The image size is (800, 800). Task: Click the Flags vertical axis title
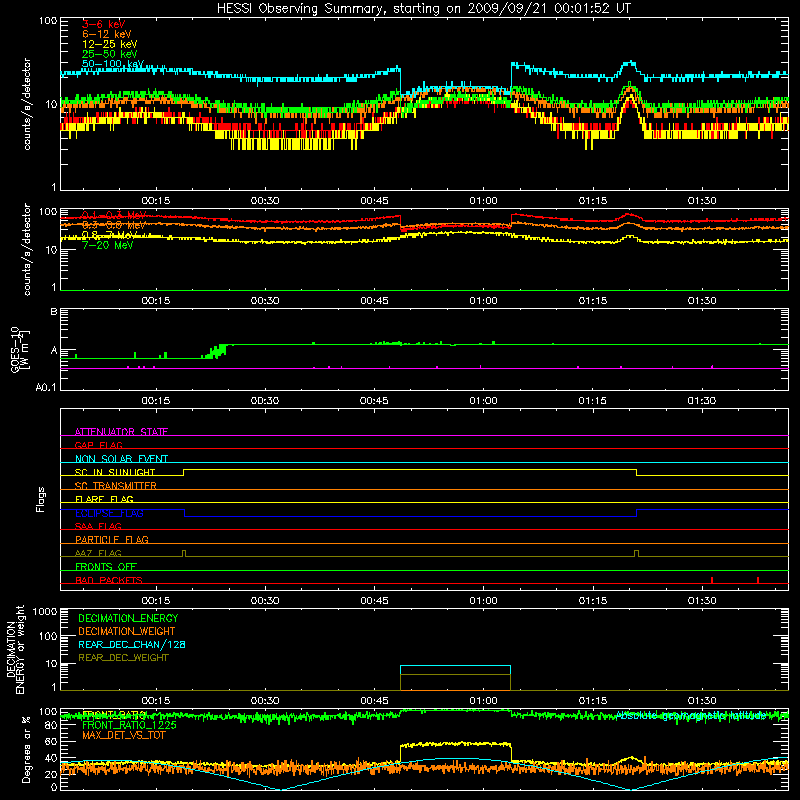pyautogui.click(x=40, y=500)
